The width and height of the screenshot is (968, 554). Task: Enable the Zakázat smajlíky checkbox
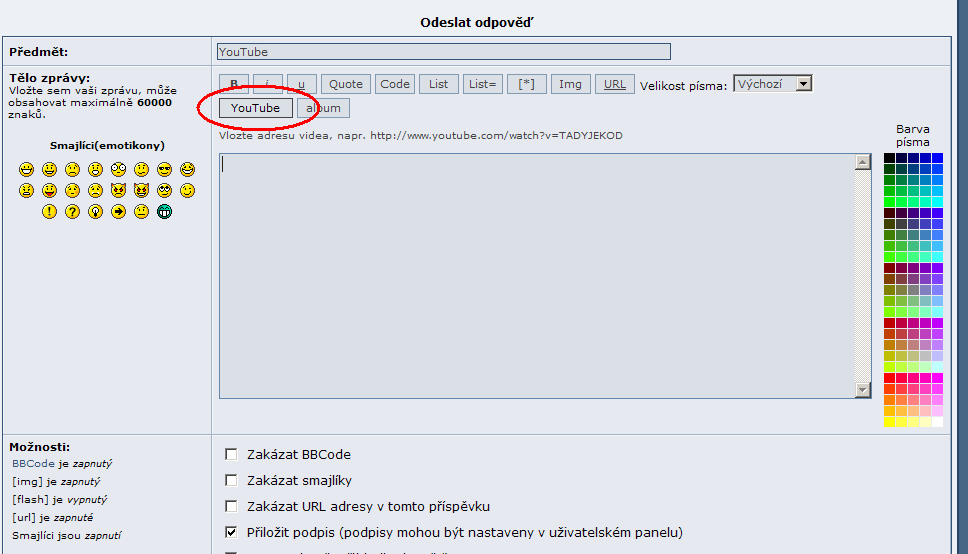(x=232, y=480)
